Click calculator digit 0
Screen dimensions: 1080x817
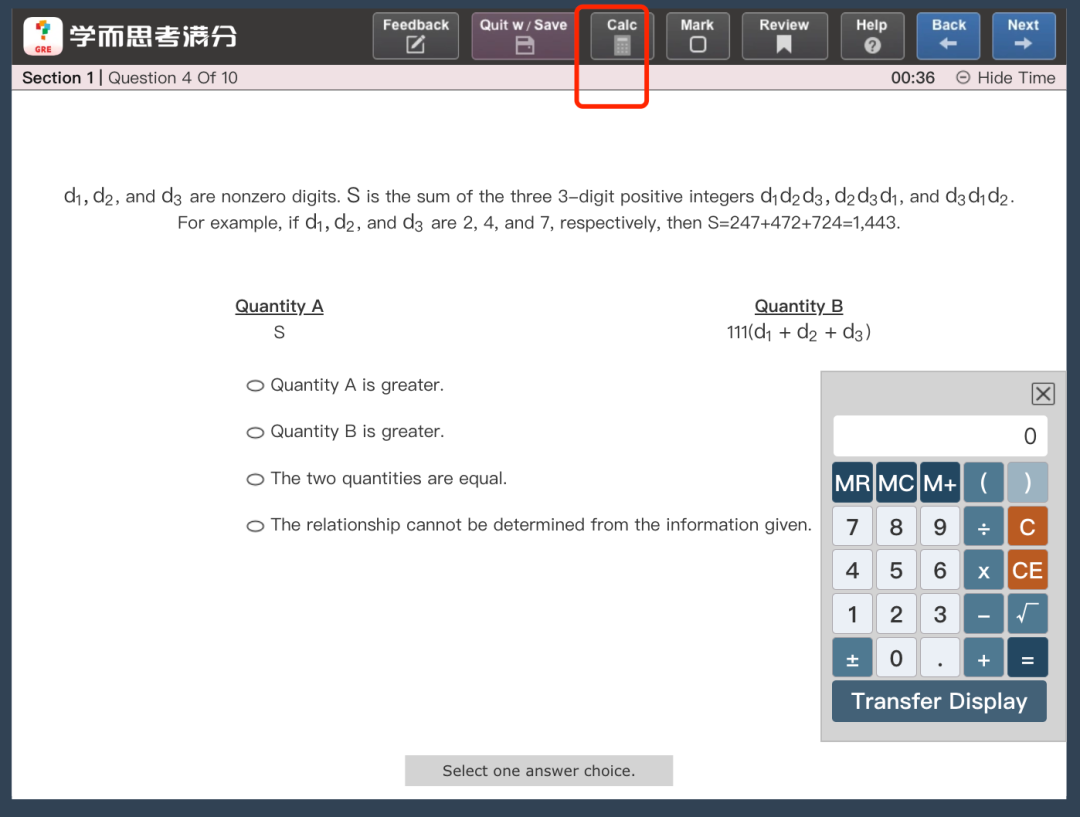(x=896, y=658)
